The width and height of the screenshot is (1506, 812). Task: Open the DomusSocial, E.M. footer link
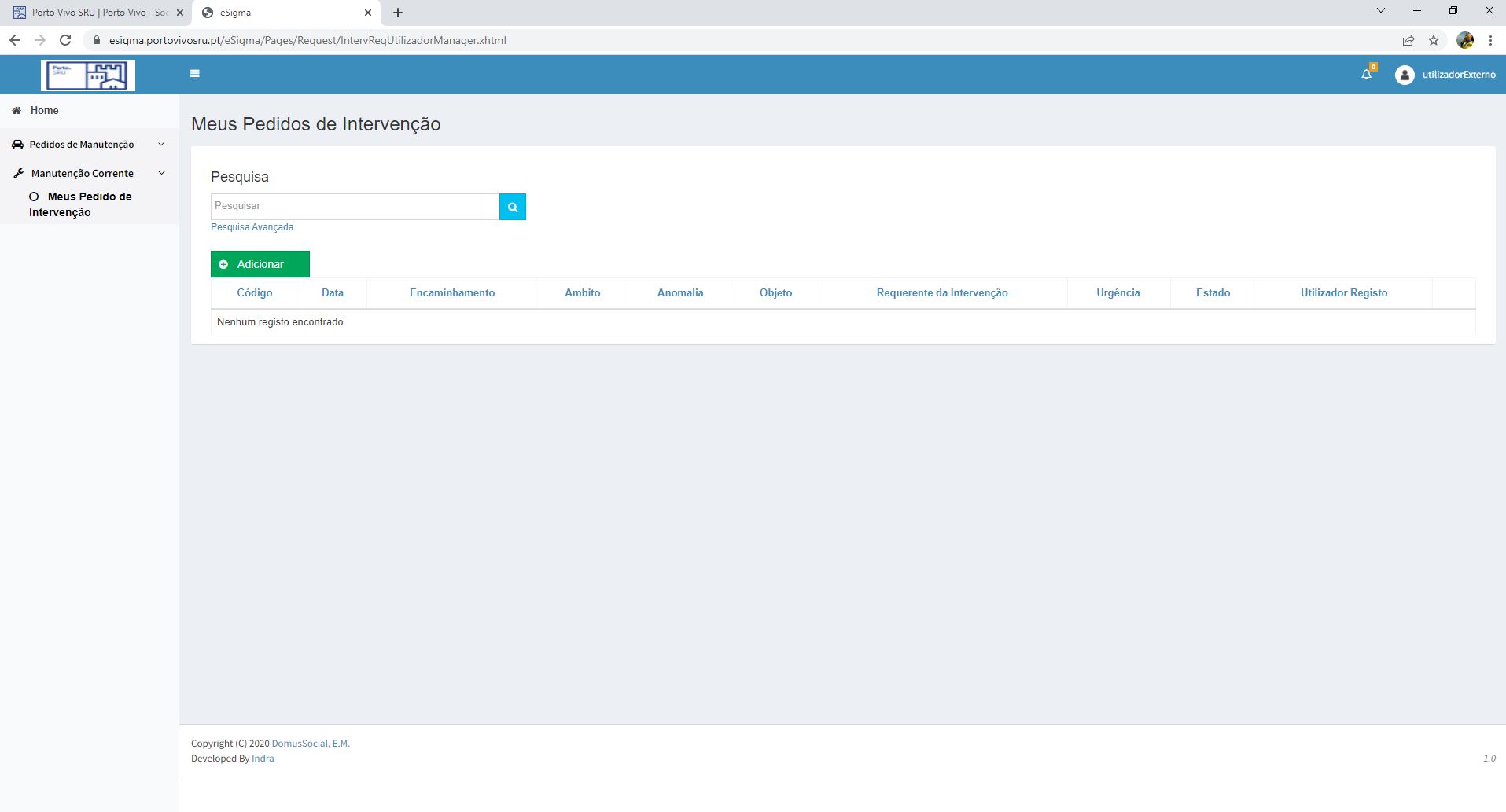pos(311,744)
